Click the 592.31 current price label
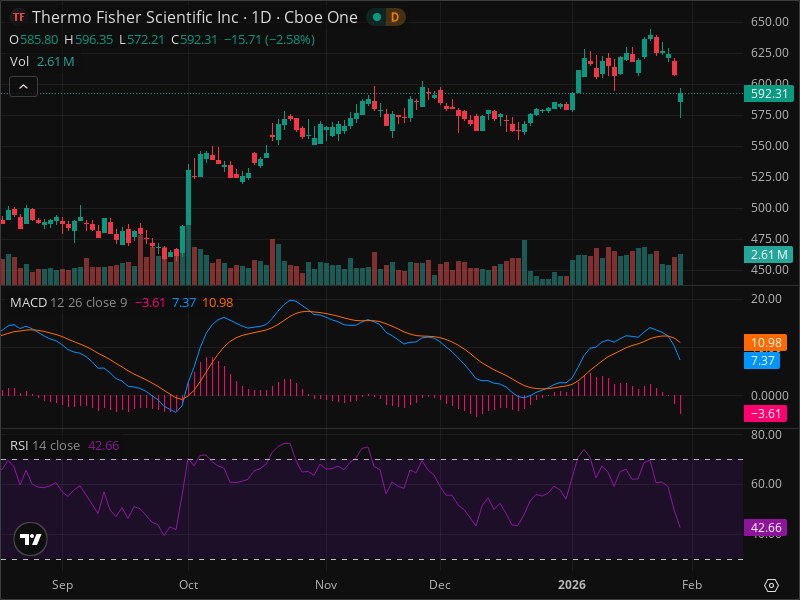 (768, 94)
